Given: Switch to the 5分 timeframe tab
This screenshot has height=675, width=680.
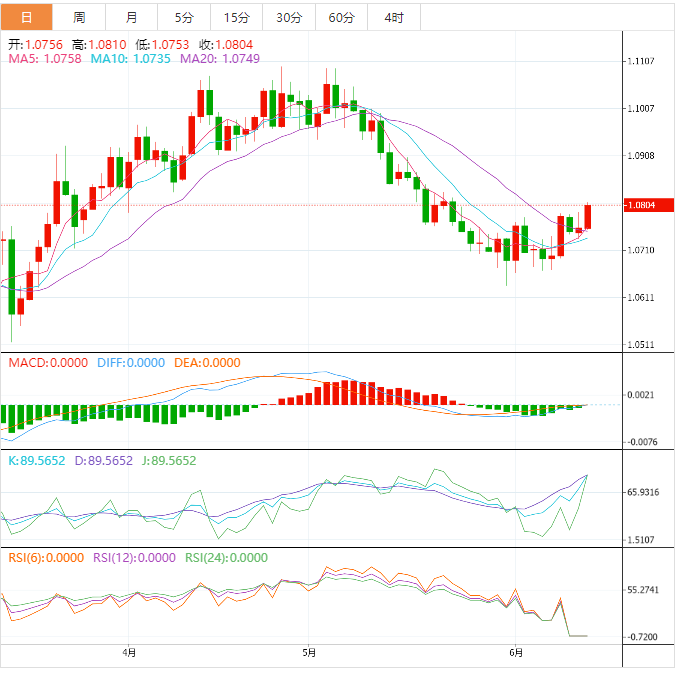Looking at the screenshot, I should pos(184,17).
